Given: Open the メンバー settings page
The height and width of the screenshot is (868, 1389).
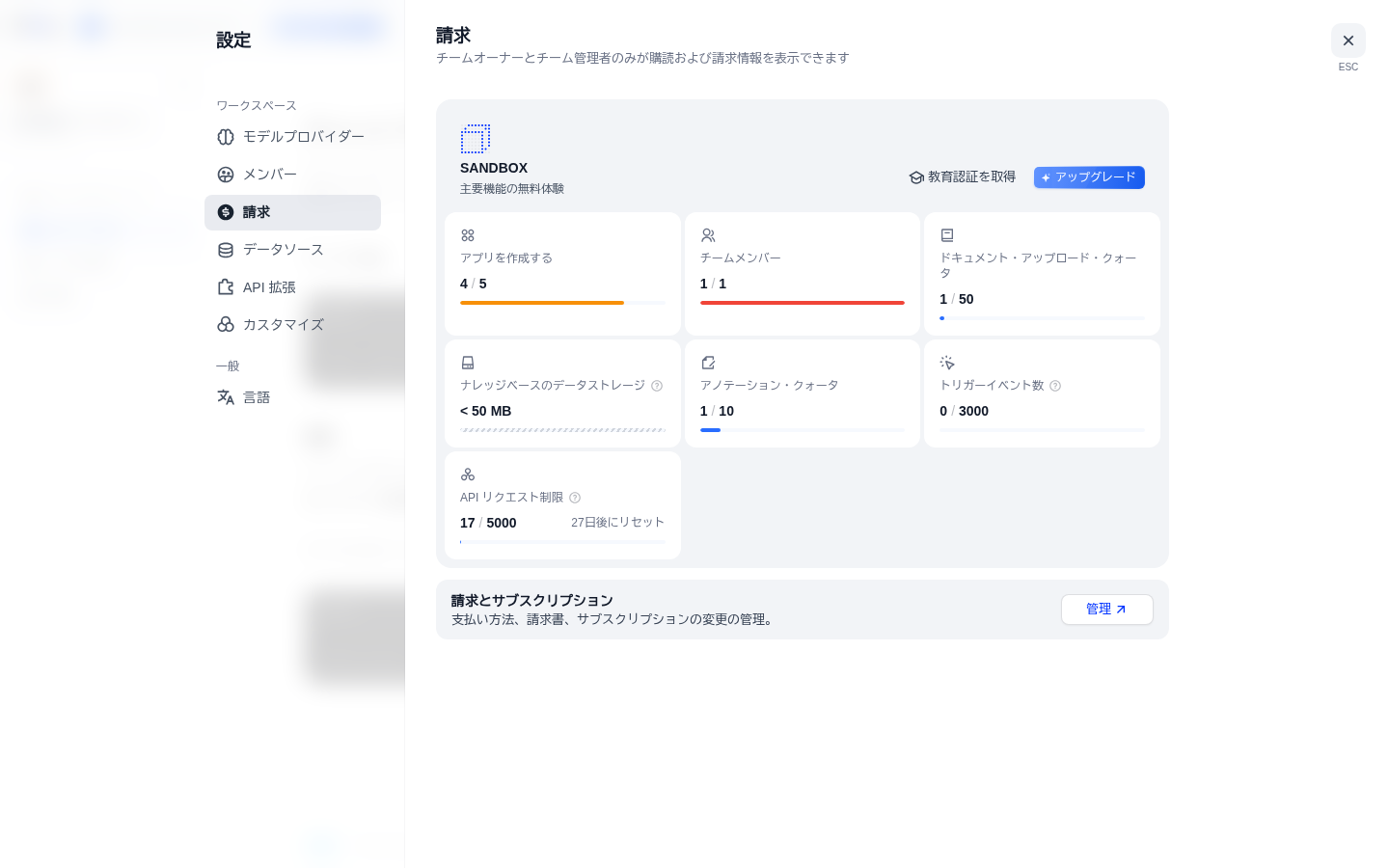Looking at the screenshot, I should pos(292,175).
